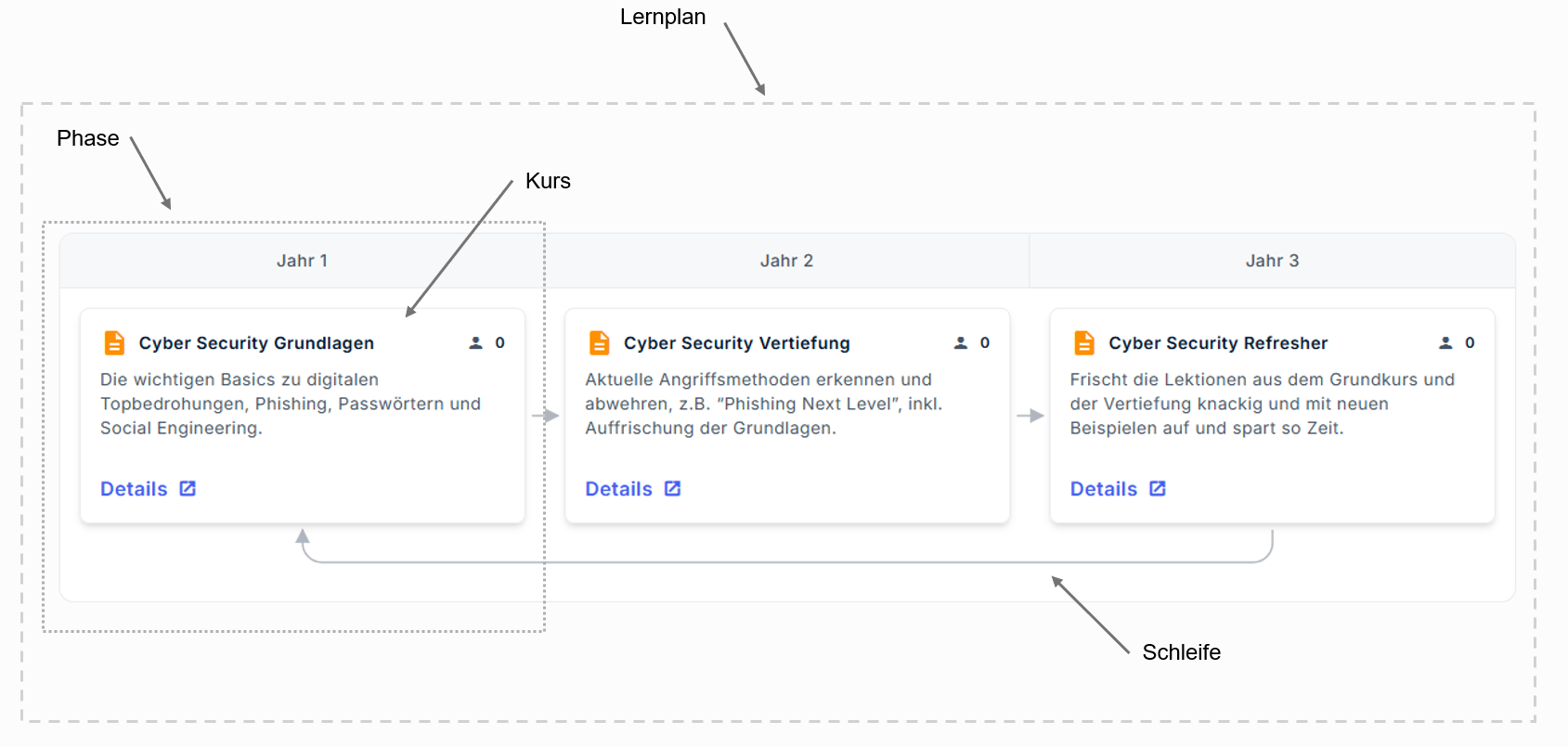Click external-link icon next to Refresher Details
The width and height of the screenshot is (1568, 747).
click(x=1158, y=488)
